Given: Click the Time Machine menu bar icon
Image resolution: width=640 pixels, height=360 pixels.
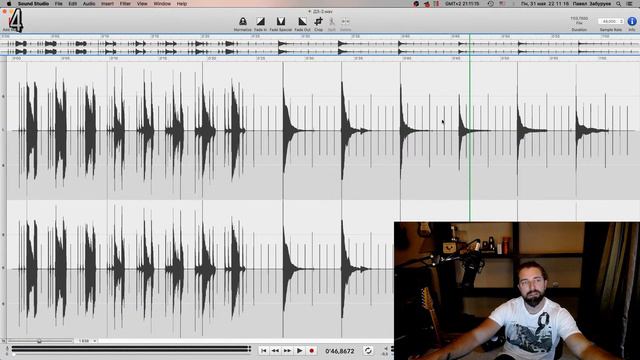Looking at the screenshot, I should [491, 4].
